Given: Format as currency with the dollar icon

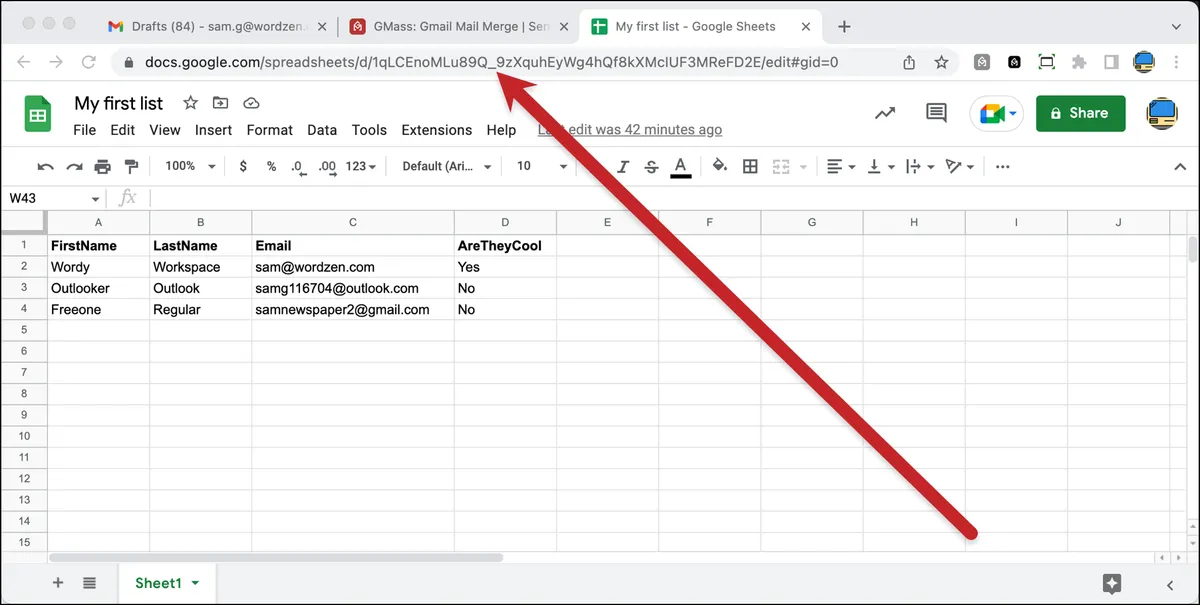Looking at the screenshot, I should [243, 167].
